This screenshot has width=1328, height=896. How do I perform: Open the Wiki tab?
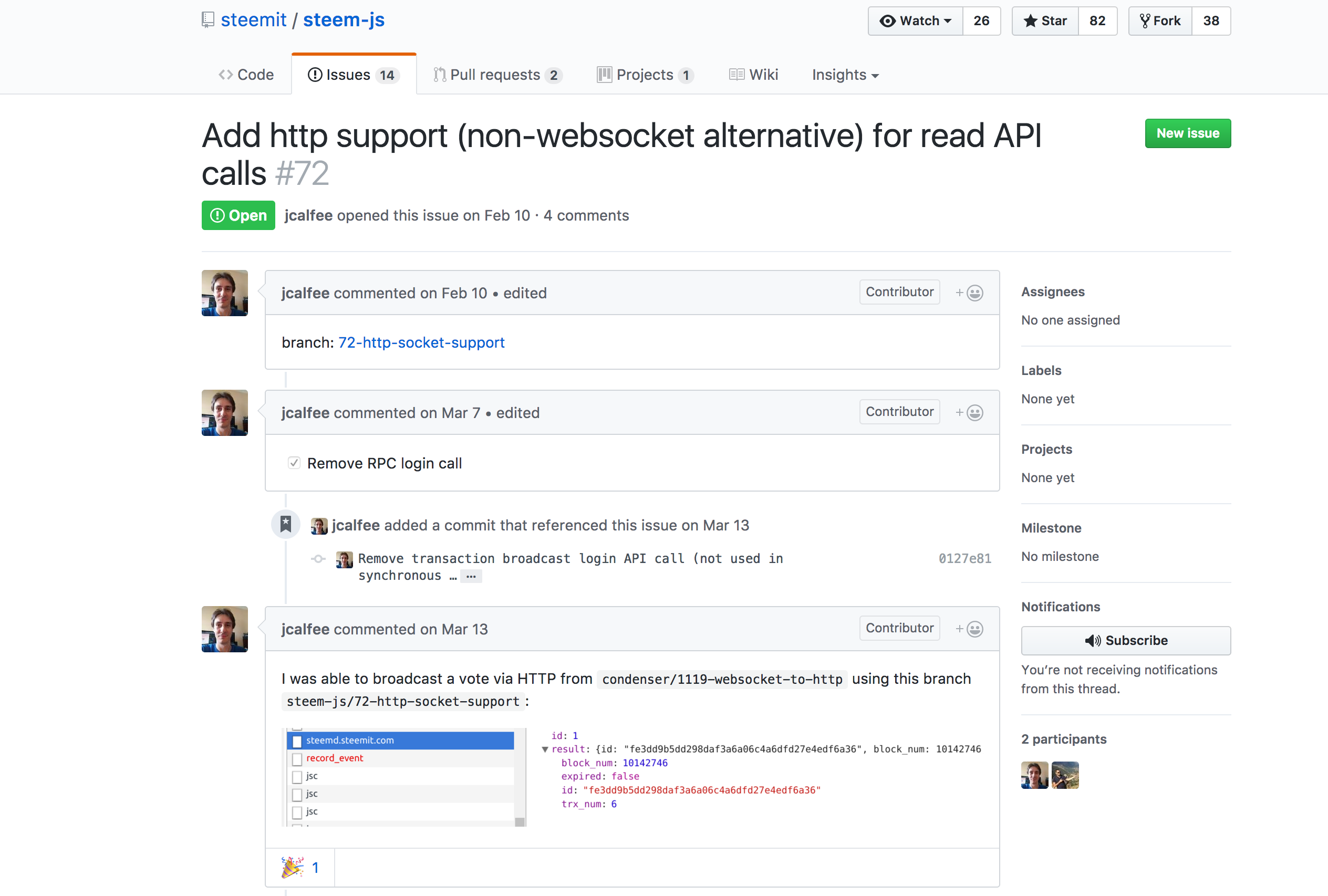click(x=754, y=75)
